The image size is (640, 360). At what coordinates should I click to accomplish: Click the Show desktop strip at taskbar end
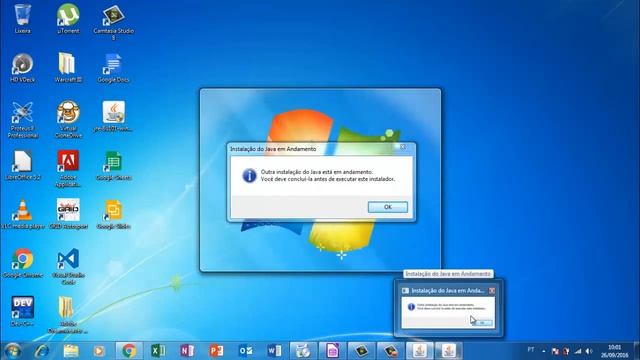pos(637,351)
